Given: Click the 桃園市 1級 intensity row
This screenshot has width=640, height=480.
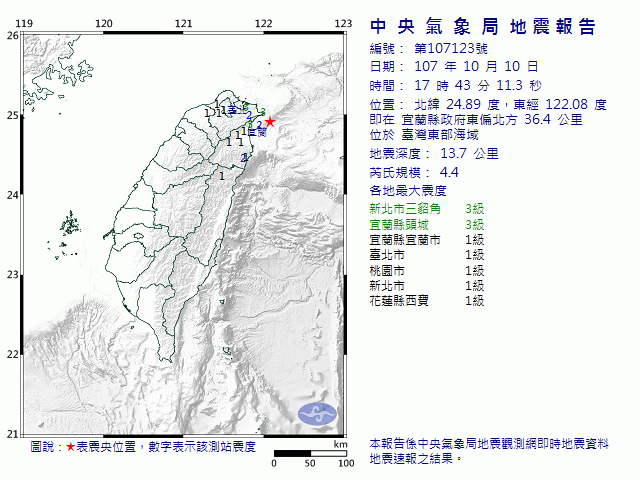Looking at the screenshot, I should [x=427, y=270].
